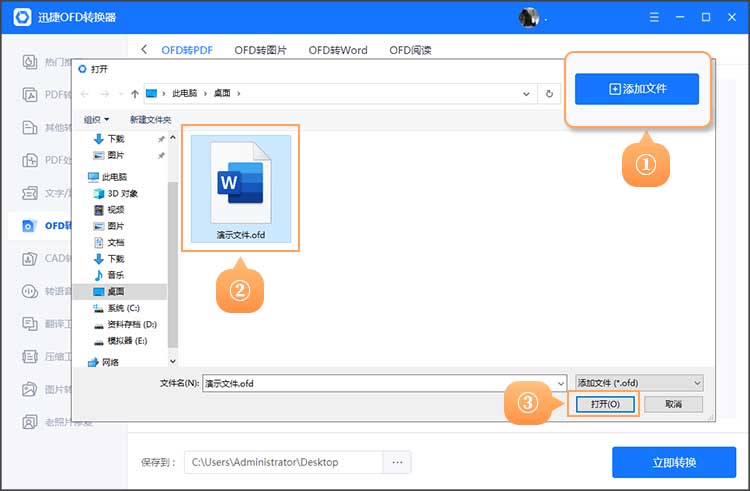Select the 图片转换 sidebar icon
Image resolution: width=750 pixels, height=491 pixels.
pos(30,389)
